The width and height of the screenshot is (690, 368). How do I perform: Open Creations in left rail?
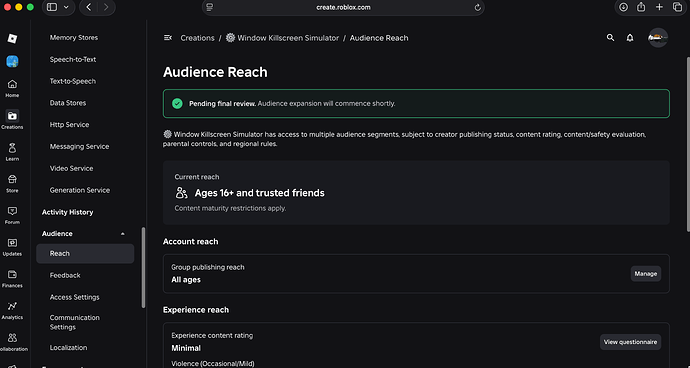(12, 120)
